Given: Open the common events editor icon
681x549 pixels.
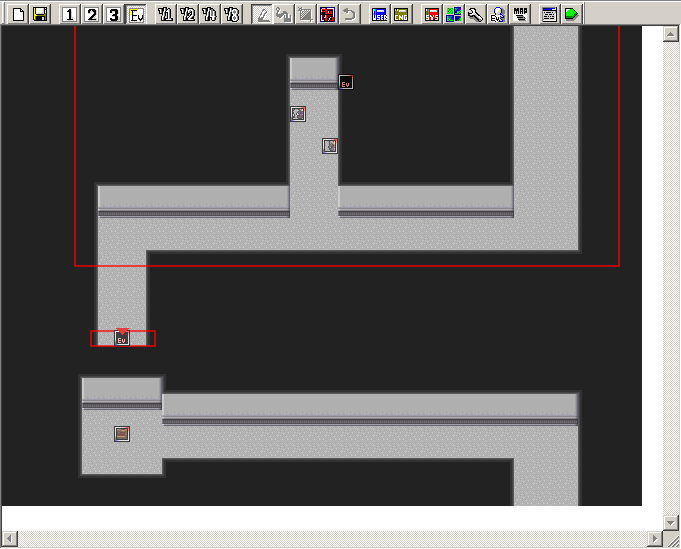Looking at the screenshot, I should 498,14.
